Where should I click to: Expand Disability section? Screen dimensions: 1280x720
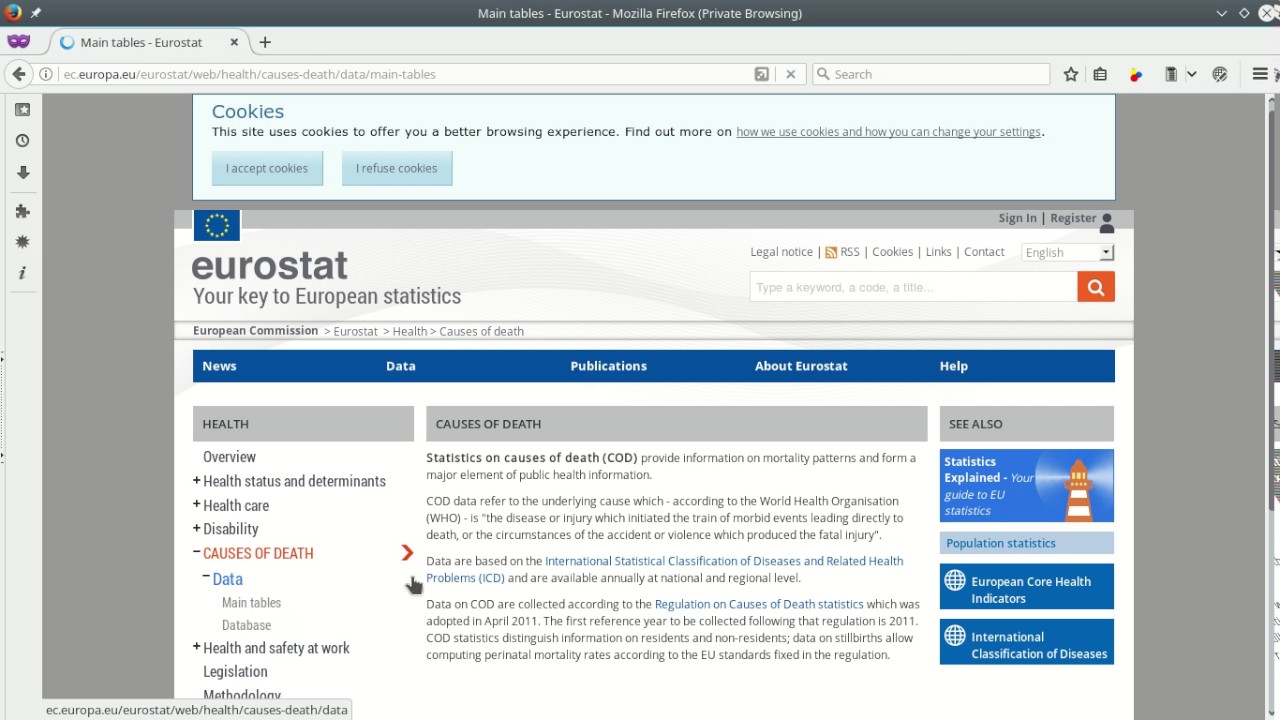[197, 529]
